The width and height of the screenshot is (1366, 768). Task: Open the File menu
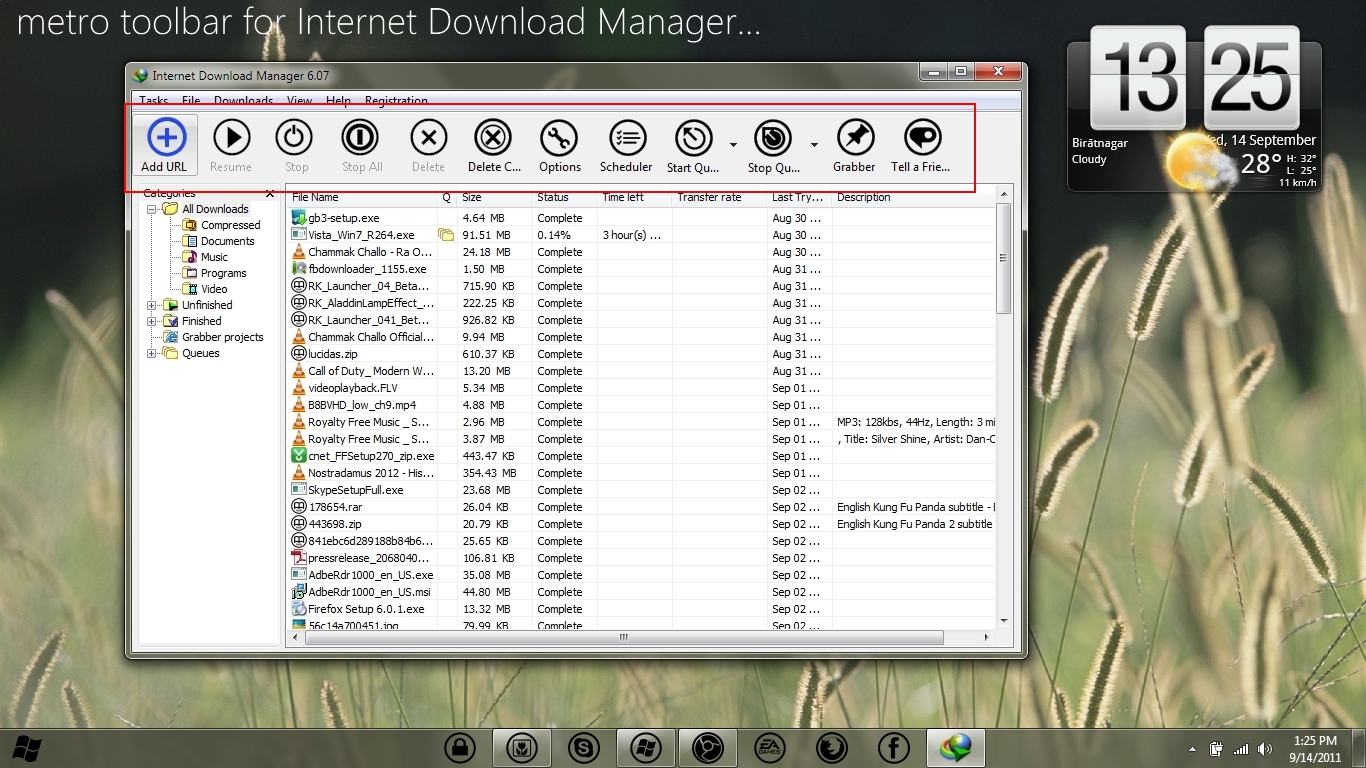coord(191,101)
